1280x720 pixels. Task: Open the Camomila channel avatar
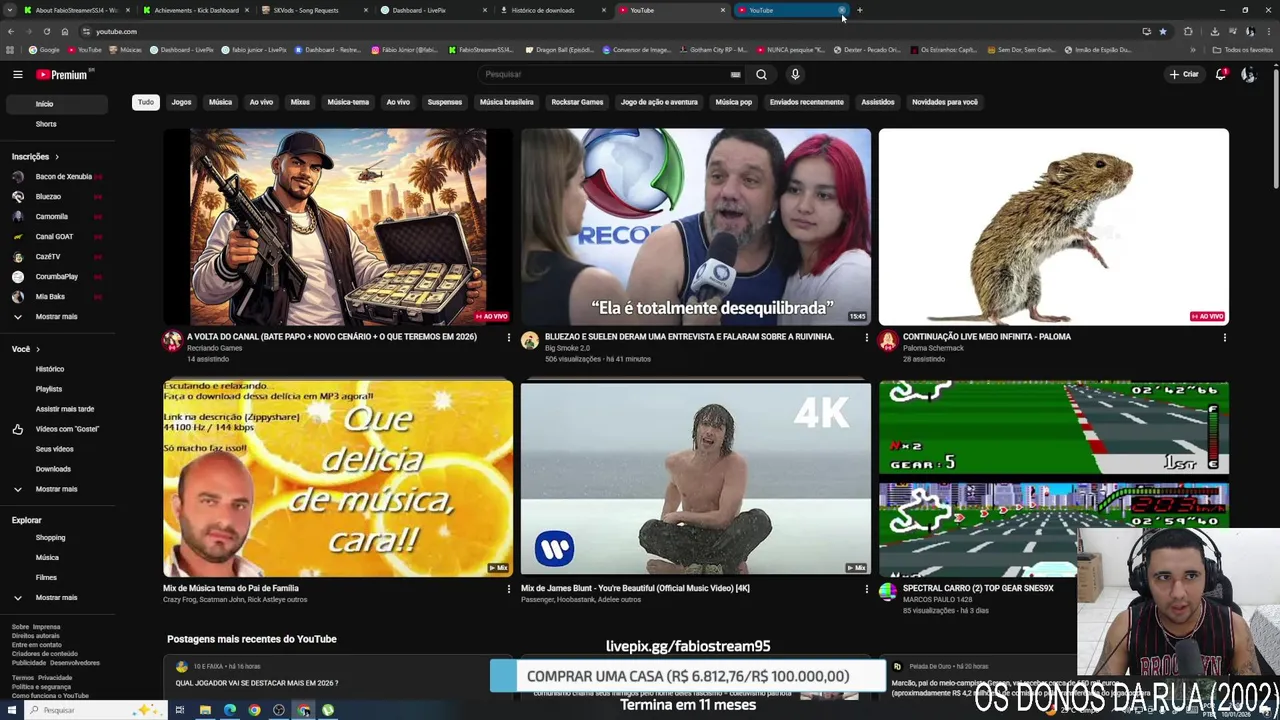(18, 216)
